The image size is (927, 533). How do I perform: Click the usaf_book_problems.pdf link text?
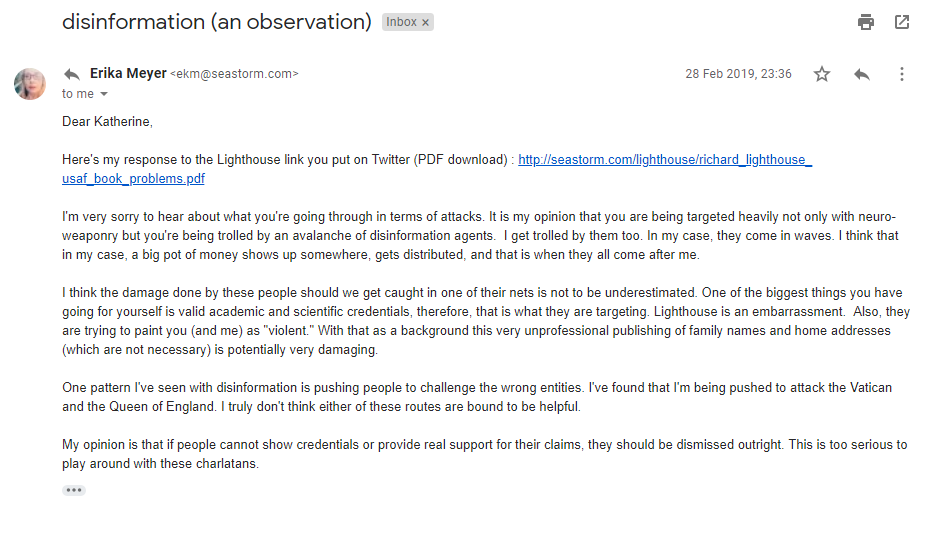click(134, 178)
